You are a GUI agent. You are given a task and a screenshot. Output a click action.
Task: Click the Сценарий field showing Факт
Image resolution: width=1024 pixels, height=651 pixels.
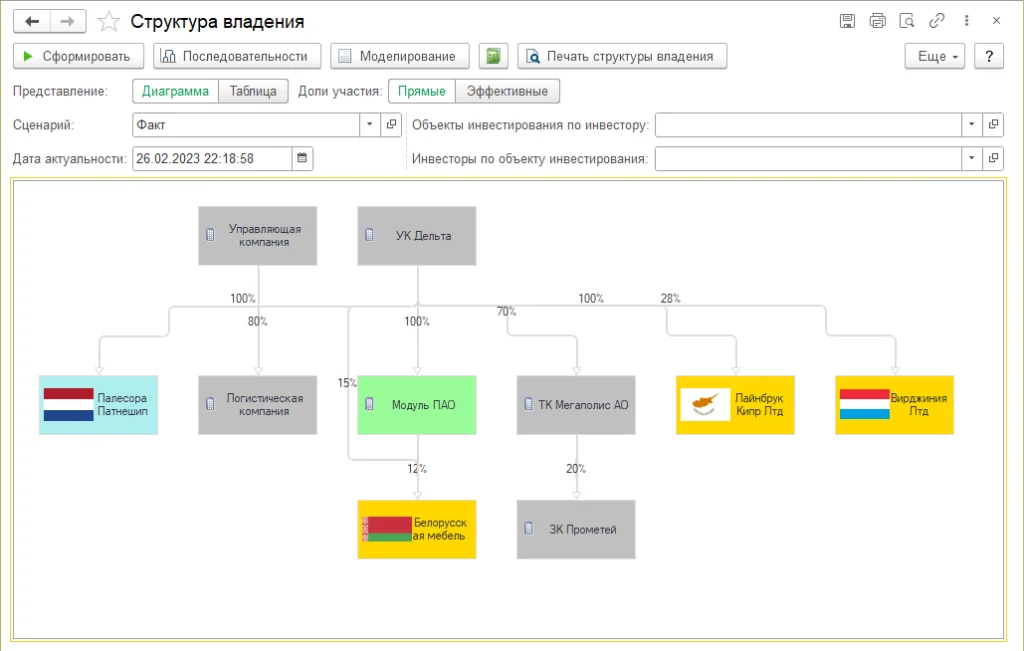point(246,125)
